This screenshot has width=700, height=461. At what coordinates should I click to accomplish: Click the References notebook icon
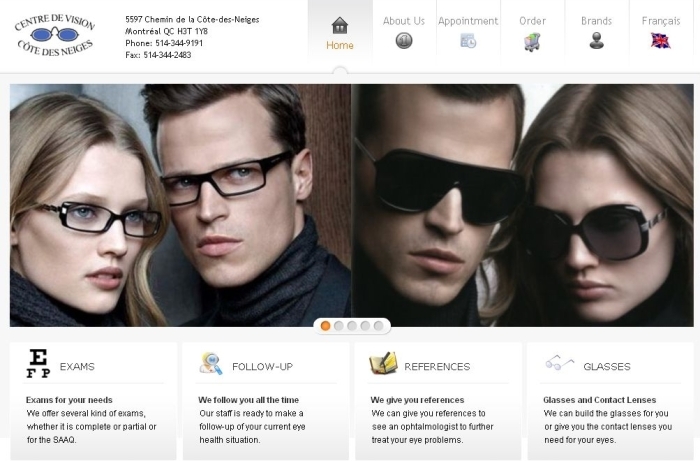click(x=383, y=364)
